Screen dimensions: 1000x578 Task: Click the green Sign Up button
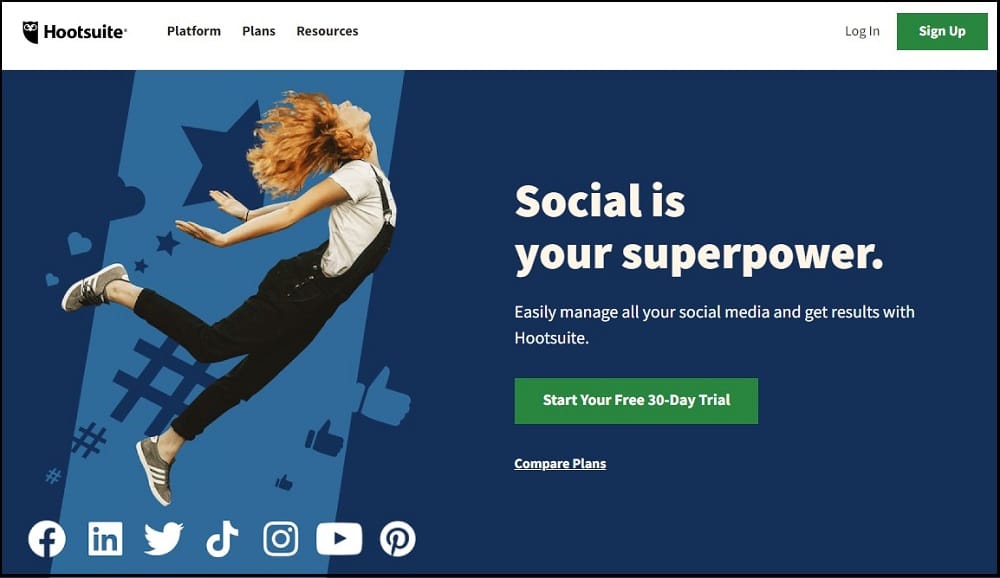[942, 31]
